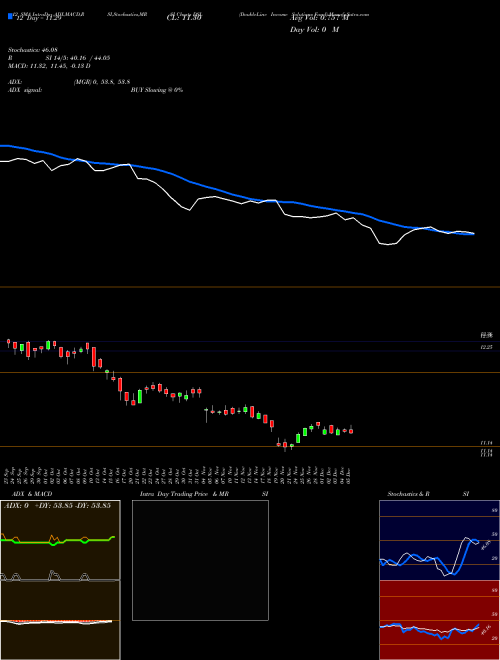Viewport: 500px width, 660px height.
Task: Click the MACD values line
Action: [49, 66]
